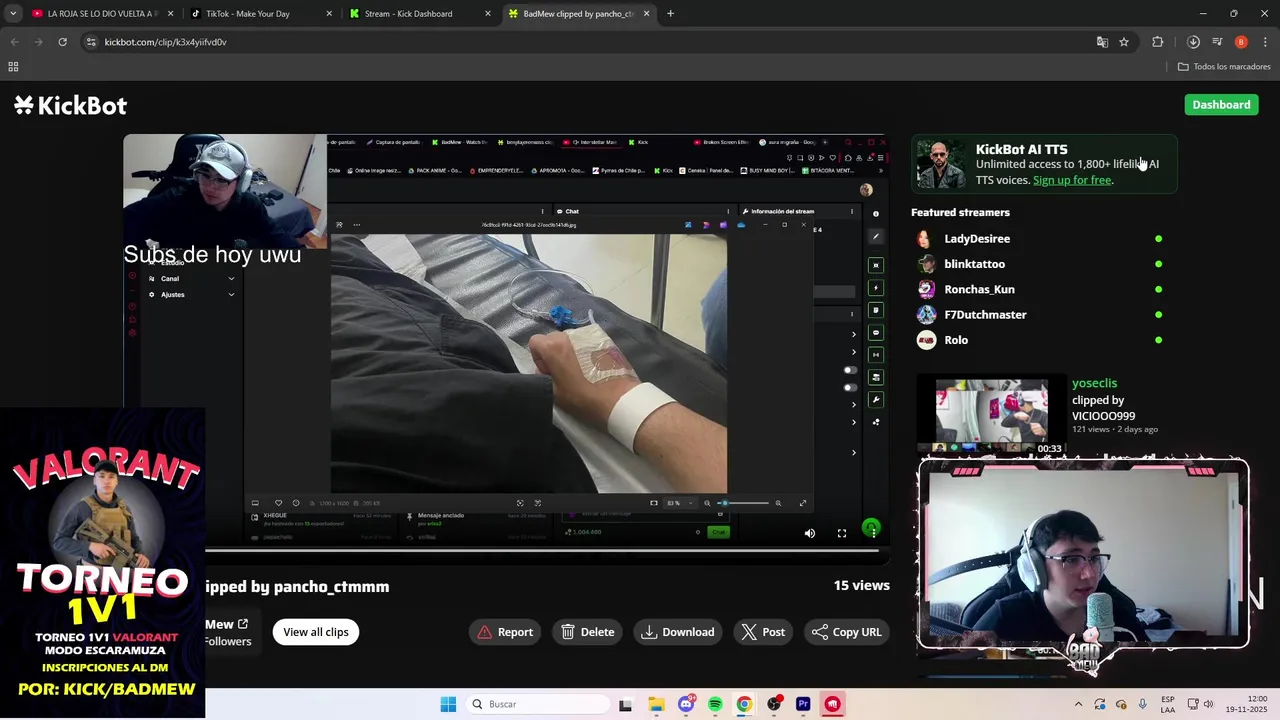Click View all clips
The width and height of the screenshot is (1280, 720).
(316, 632)
